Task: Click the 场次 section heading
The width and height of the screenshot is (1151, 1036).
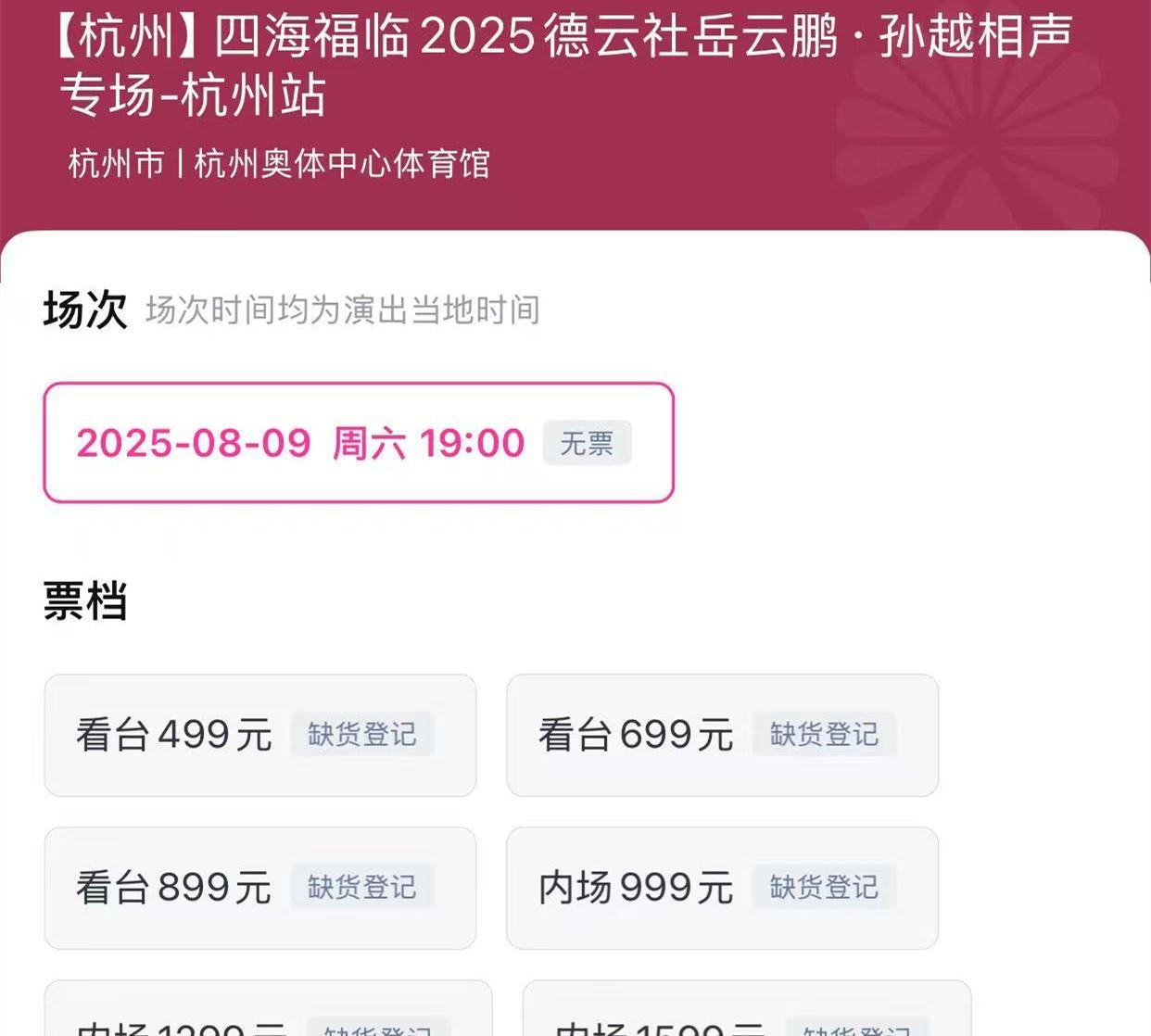Action: pos(84,310)
